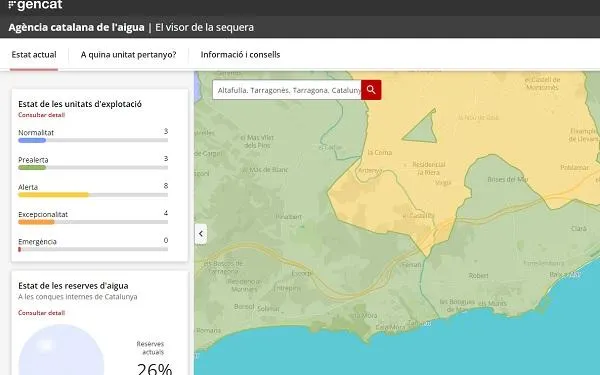This screenshot has height=375, width=600.
Task: Switch to A quina unitat pertanyo? tab
Action: coord(128,55)
